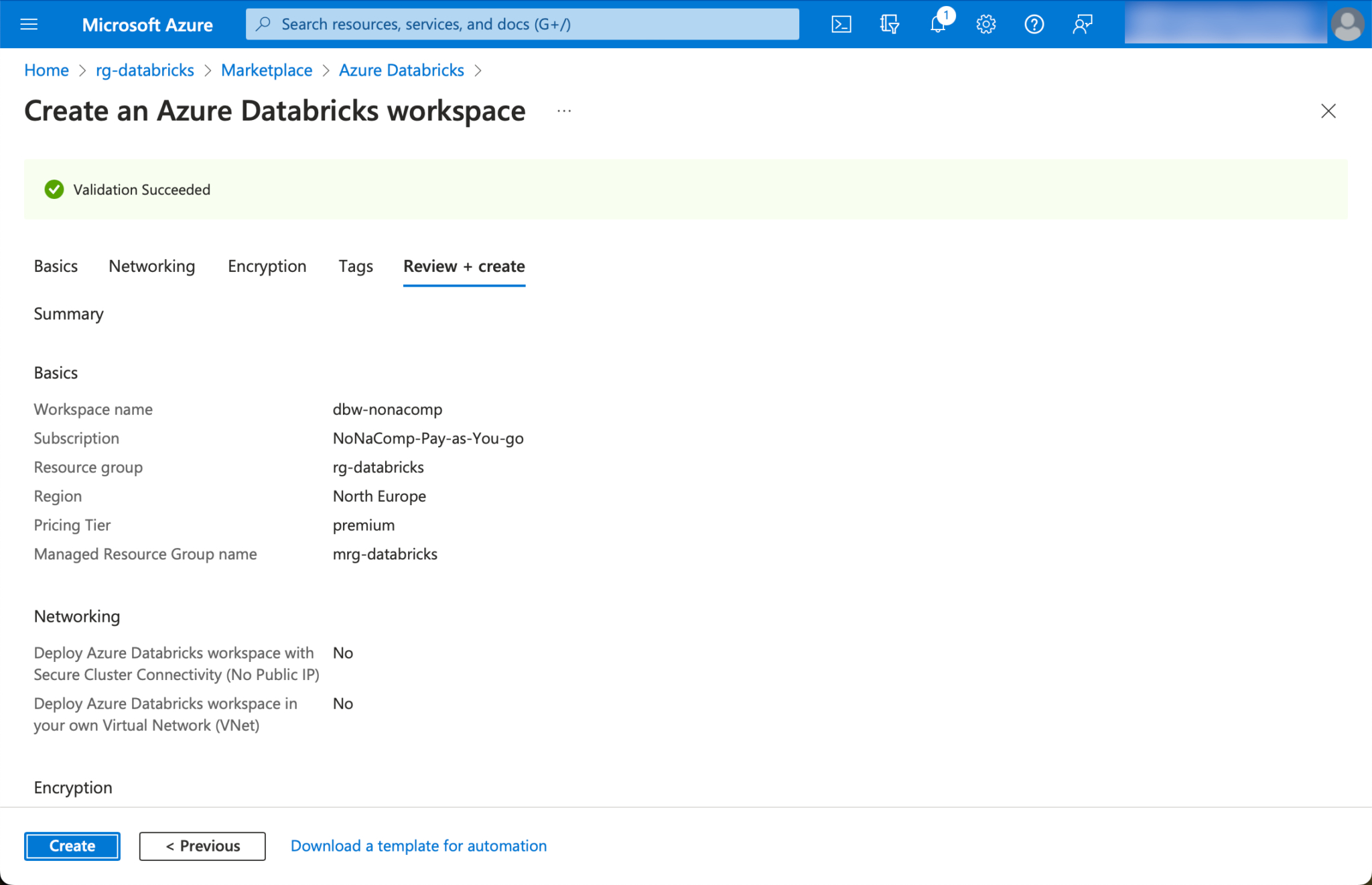Open the notifications bell
Viewport: 1372px width, 885px height.
click(x=938, y=25)
